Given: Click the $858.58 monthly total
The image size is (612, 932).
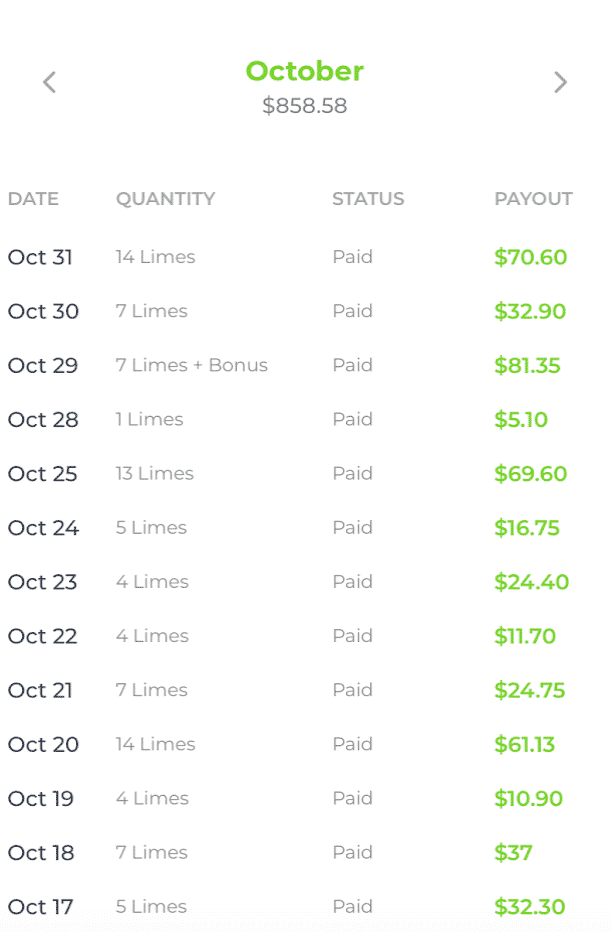Looking at the screenshot, I should coord(304,106).
